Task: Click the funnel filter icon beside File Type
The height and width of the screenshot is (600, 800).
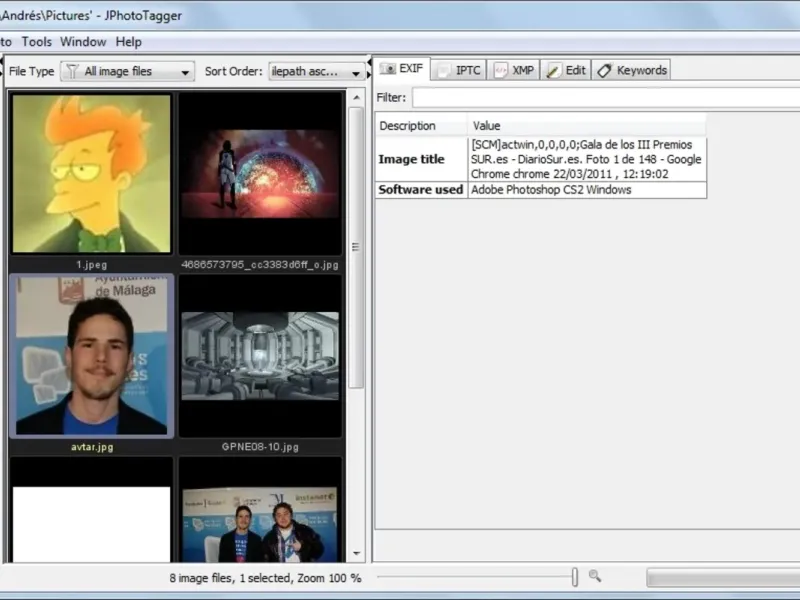Action: point(72,71)
